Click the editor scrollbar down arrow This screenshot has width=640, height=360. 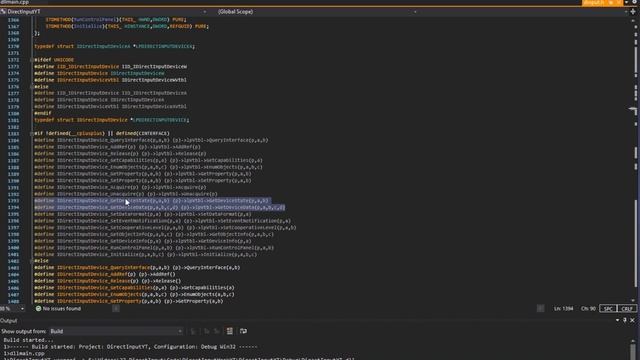pos(633,301)
